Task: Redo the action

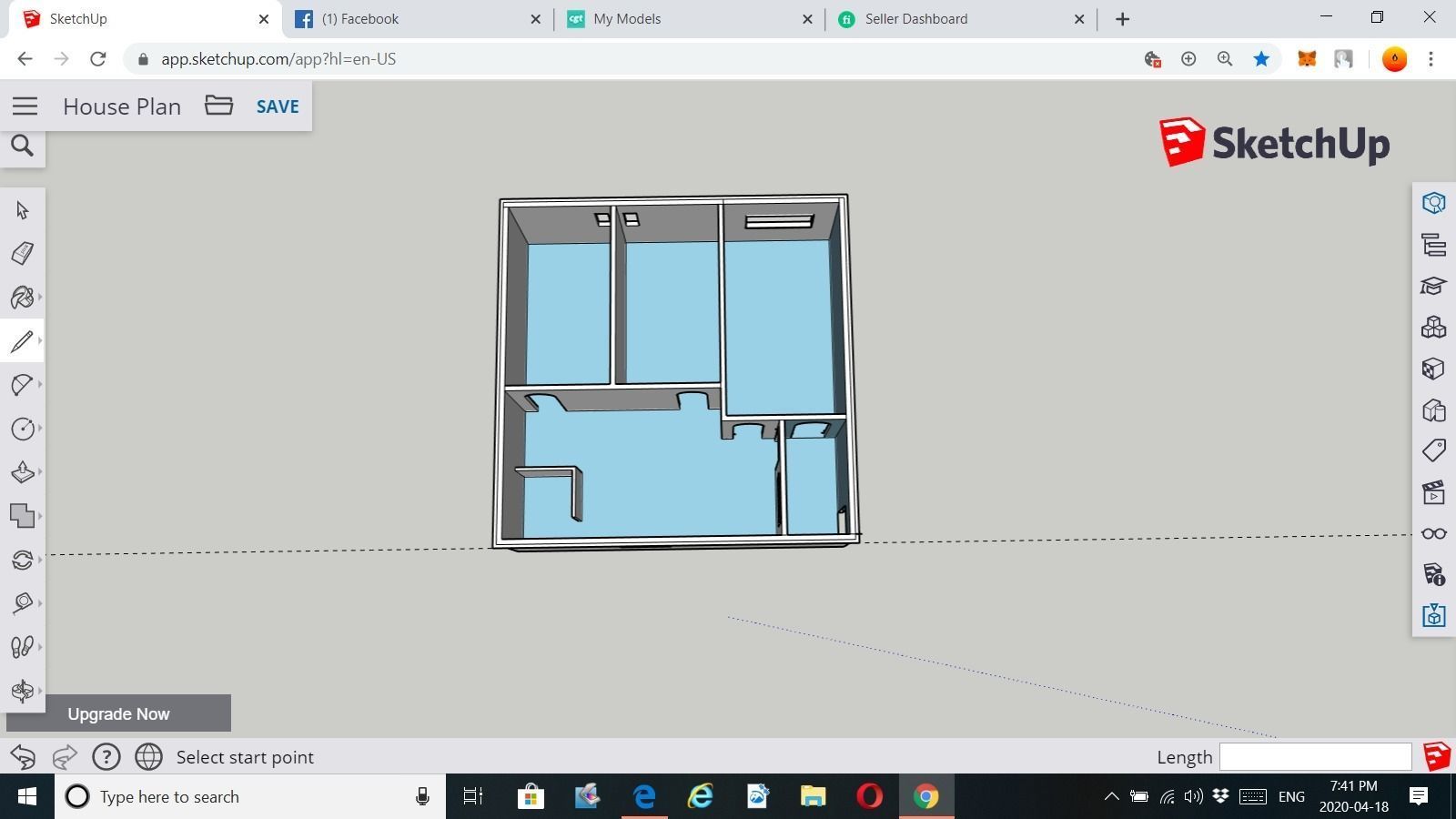Action: [64, 756]
